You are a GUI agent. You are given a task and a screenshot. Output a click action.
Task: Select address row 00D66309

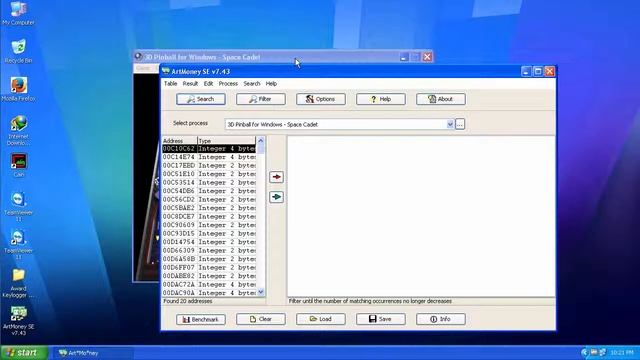[x=209, y=251]
